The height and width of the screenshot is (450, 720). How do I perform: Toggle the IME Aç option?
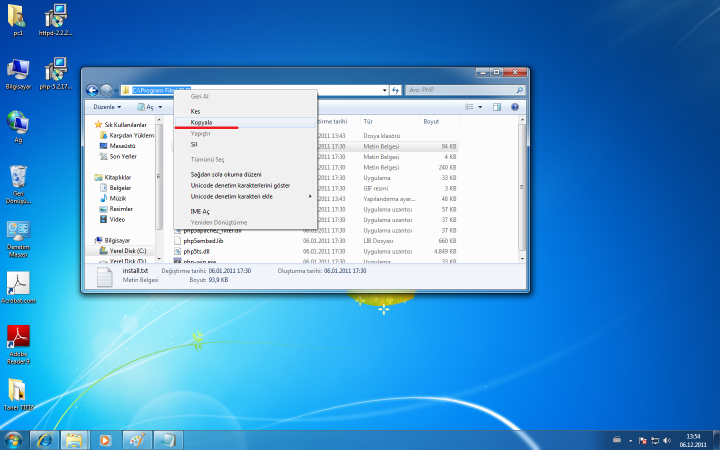[x=200, y=211]
